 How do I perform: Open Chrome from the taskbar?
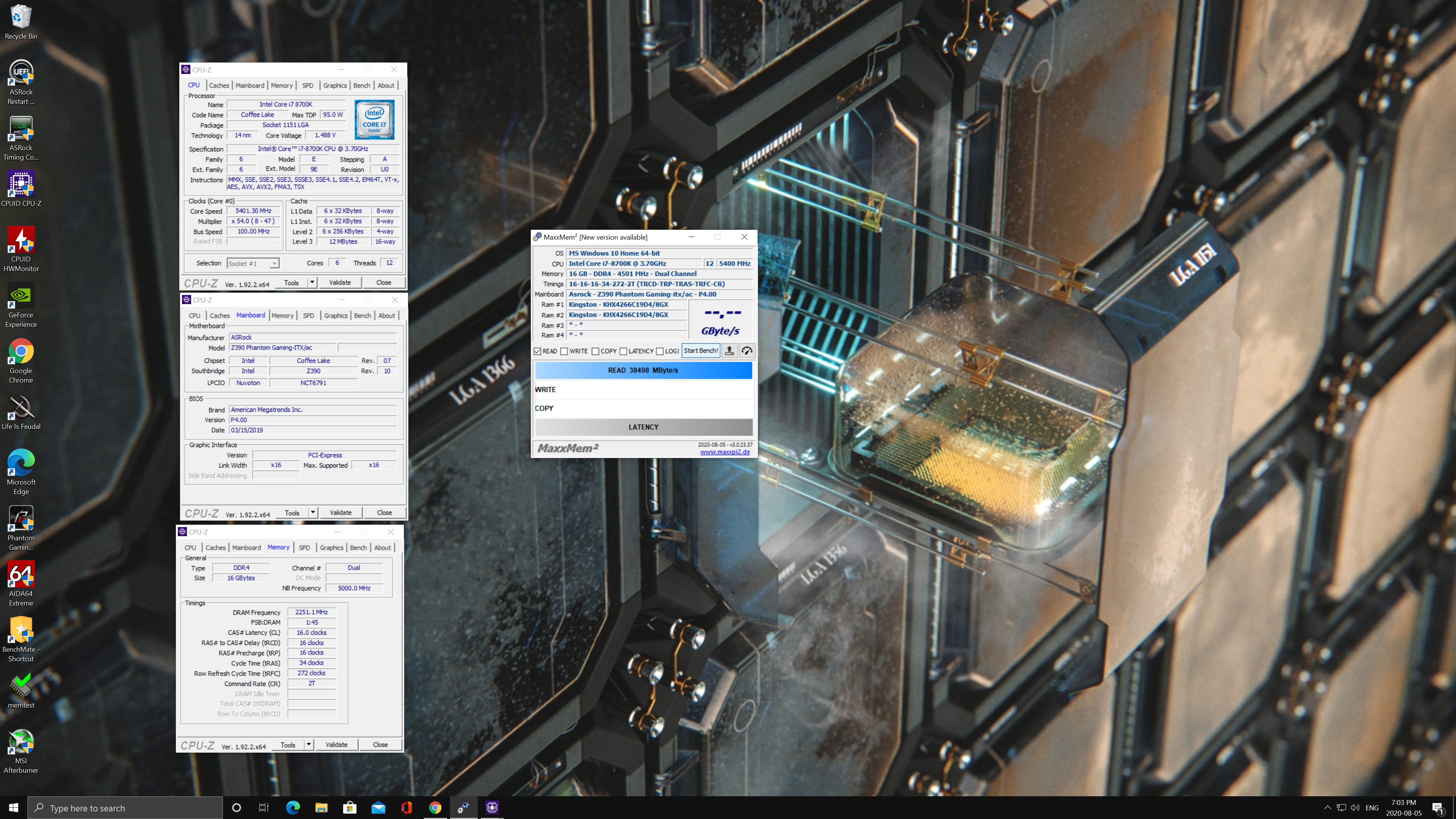pos(435,808)
